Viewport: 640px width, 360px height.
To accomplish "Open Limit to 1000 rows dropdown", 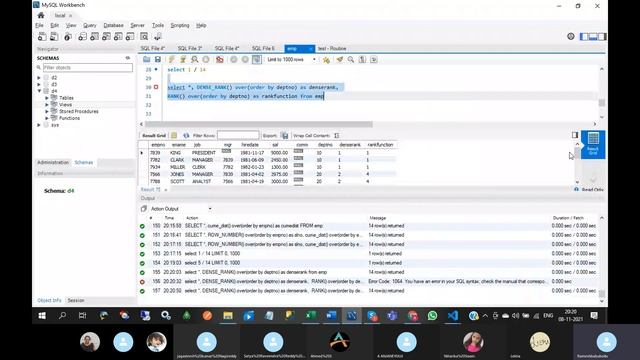I will tap(291, 60).
